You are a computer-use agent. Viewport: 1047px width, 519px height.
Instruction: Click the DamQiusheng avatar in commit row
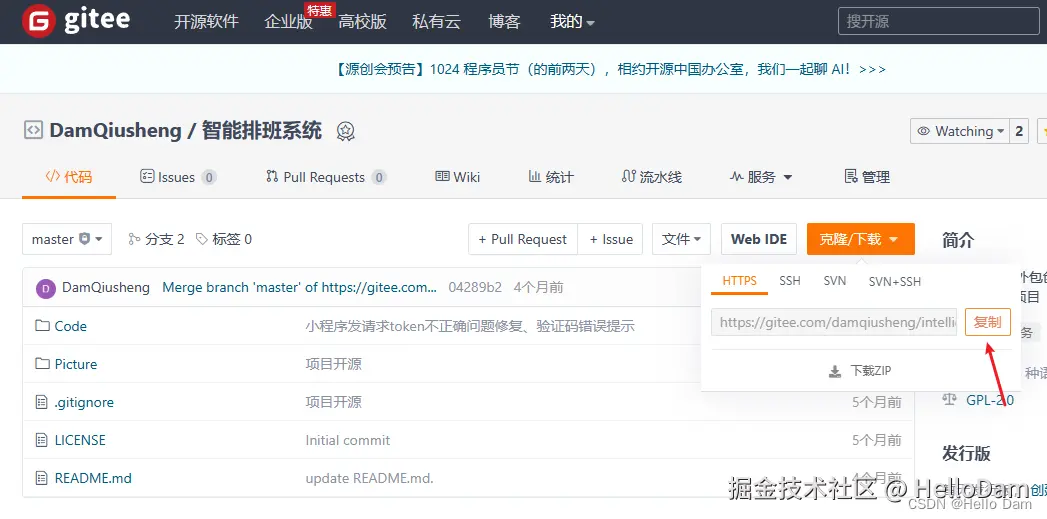[x=45, y=288]
